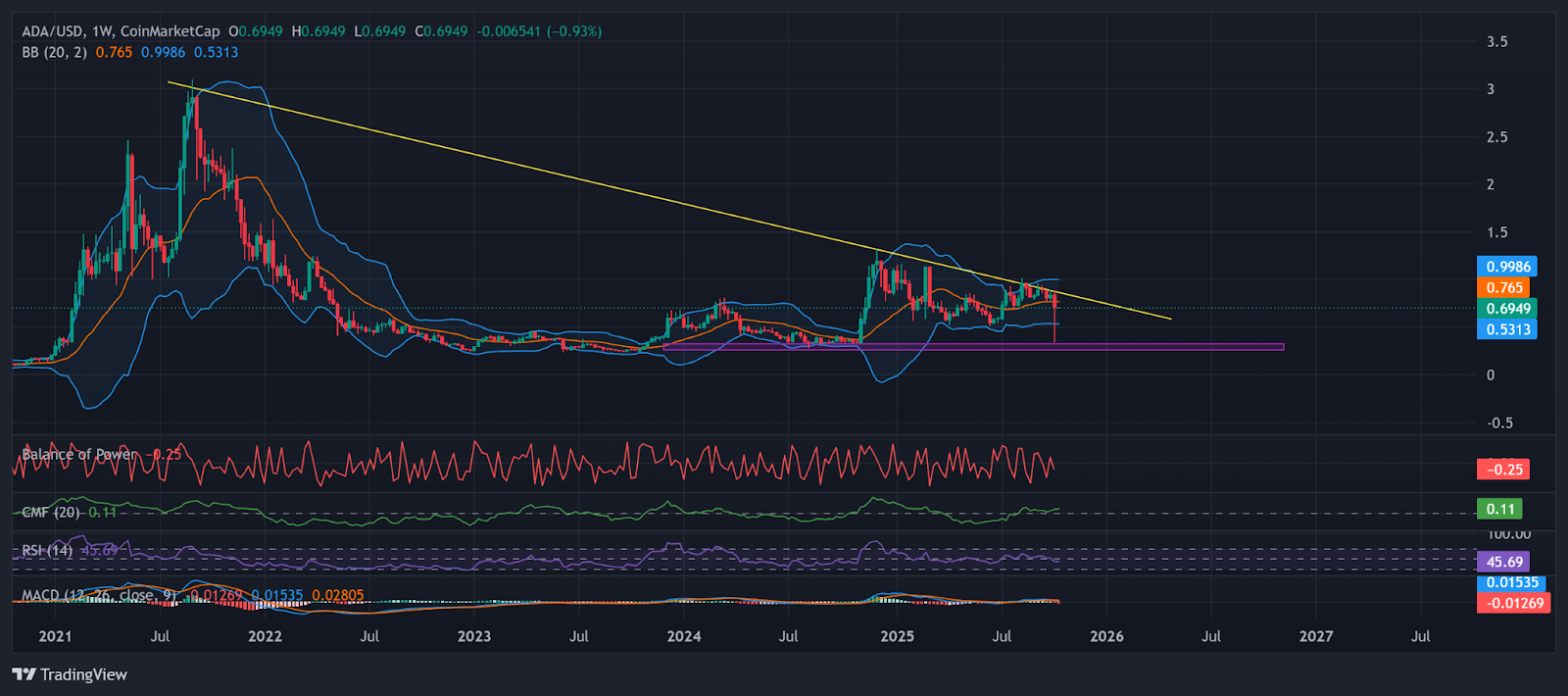The width and height of the screenshot is (1568, 696).
Task: Jump to 2026 on the time axis
Action: pos(1106,636)
